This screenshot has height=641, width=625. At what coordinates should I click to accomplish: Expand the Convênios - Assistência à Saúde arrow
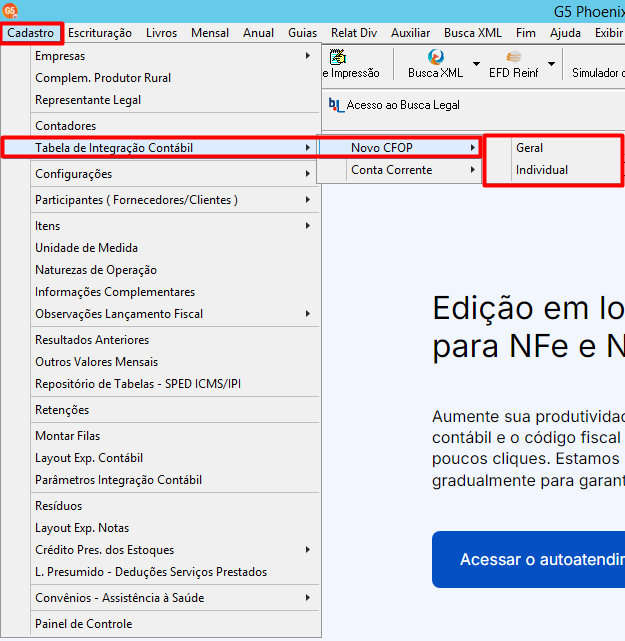point(308,598)
